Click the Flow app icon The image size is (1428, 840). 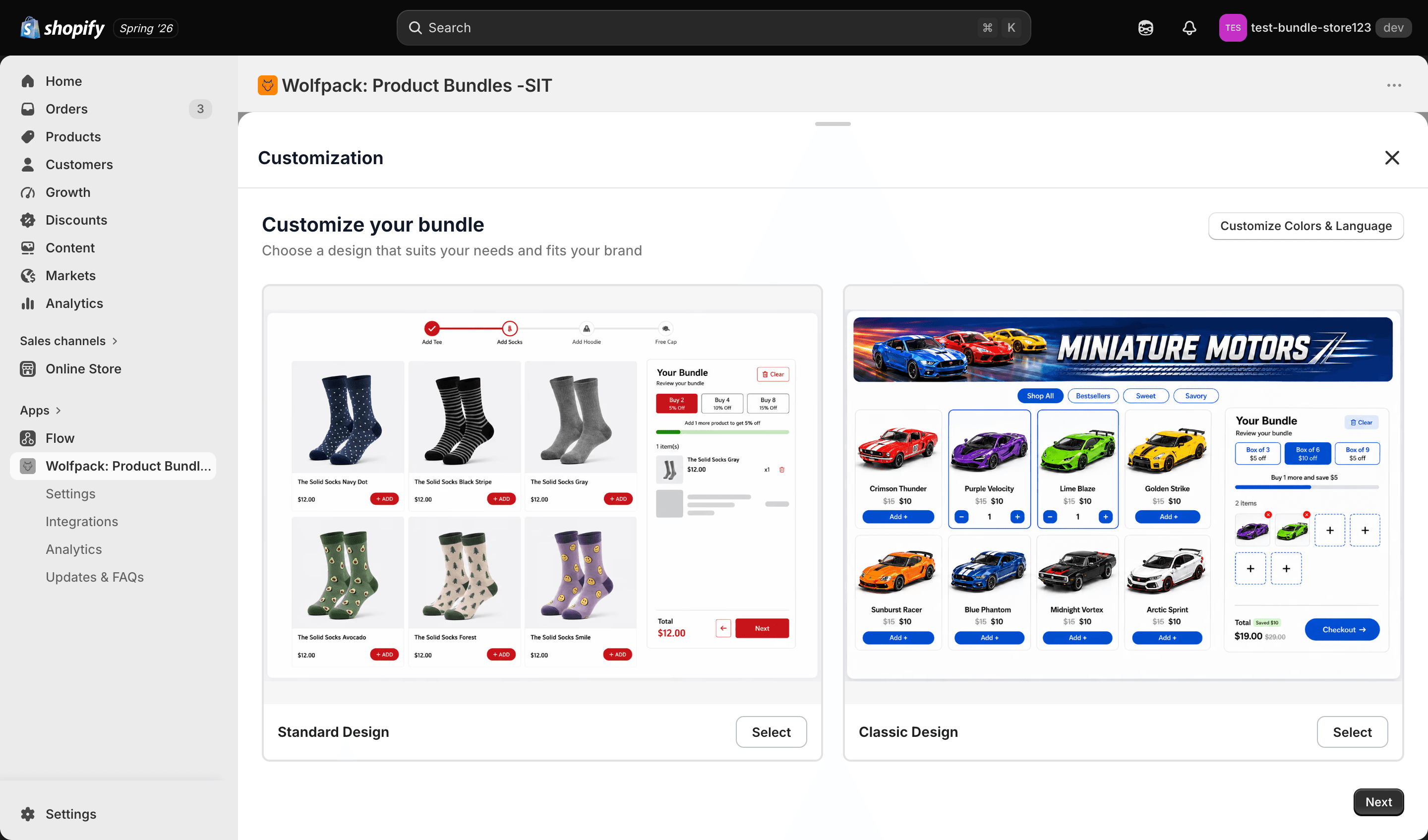coord(28,438)
